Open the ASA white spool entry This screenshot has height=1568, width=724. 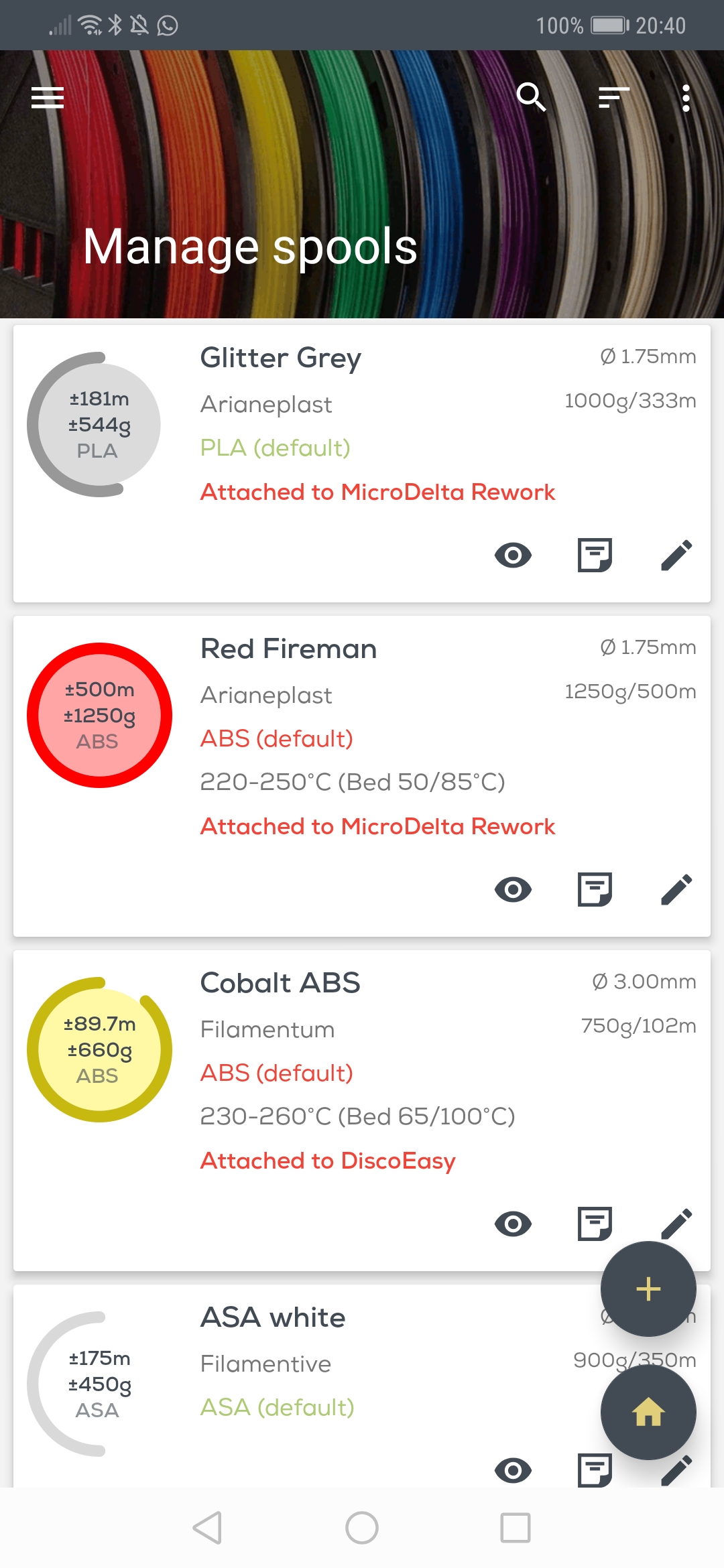point(273,1317)
